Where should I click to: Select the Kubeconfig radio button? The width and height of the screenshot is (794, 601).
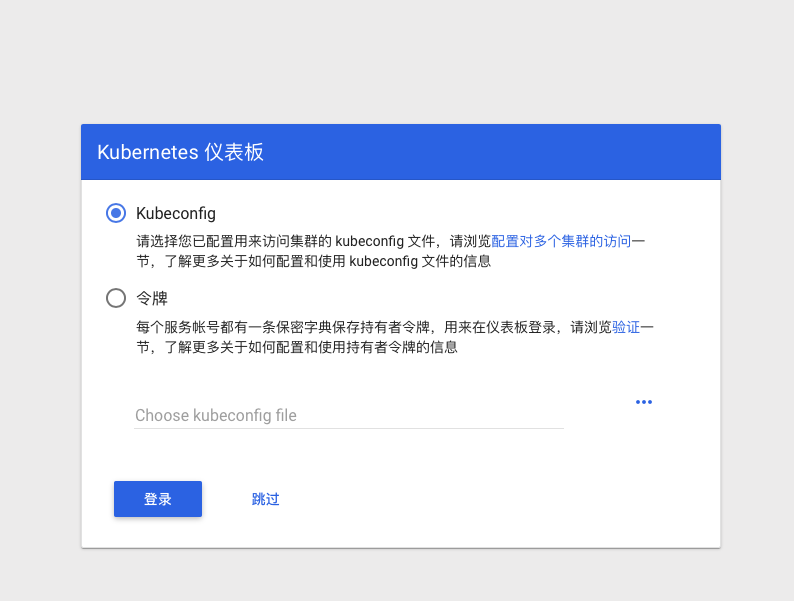click(x=116, y=213)
